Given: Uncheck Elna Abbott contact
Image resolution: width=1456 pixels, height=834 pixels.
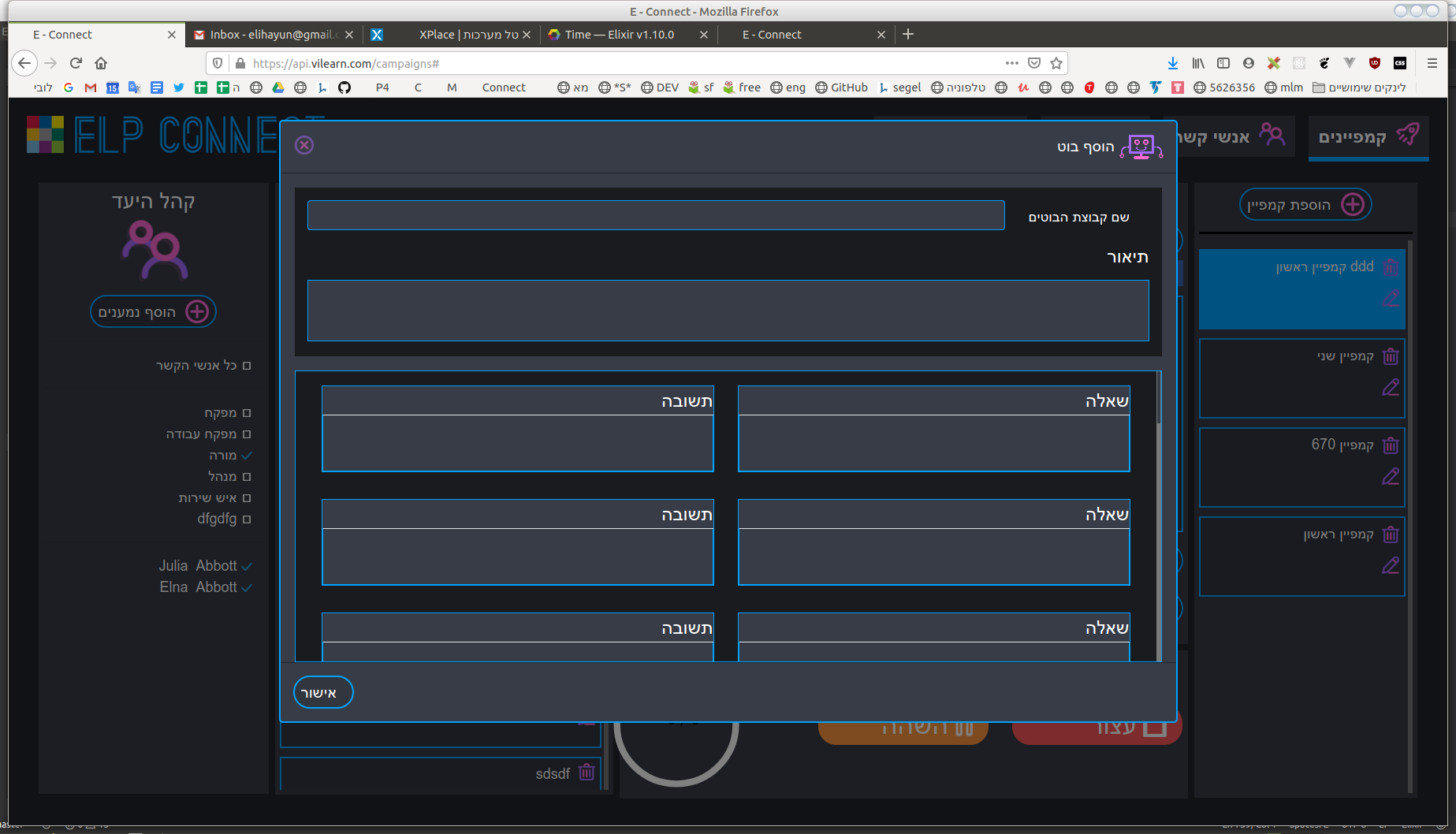Looking at the screenshot, I should point(247,588).
